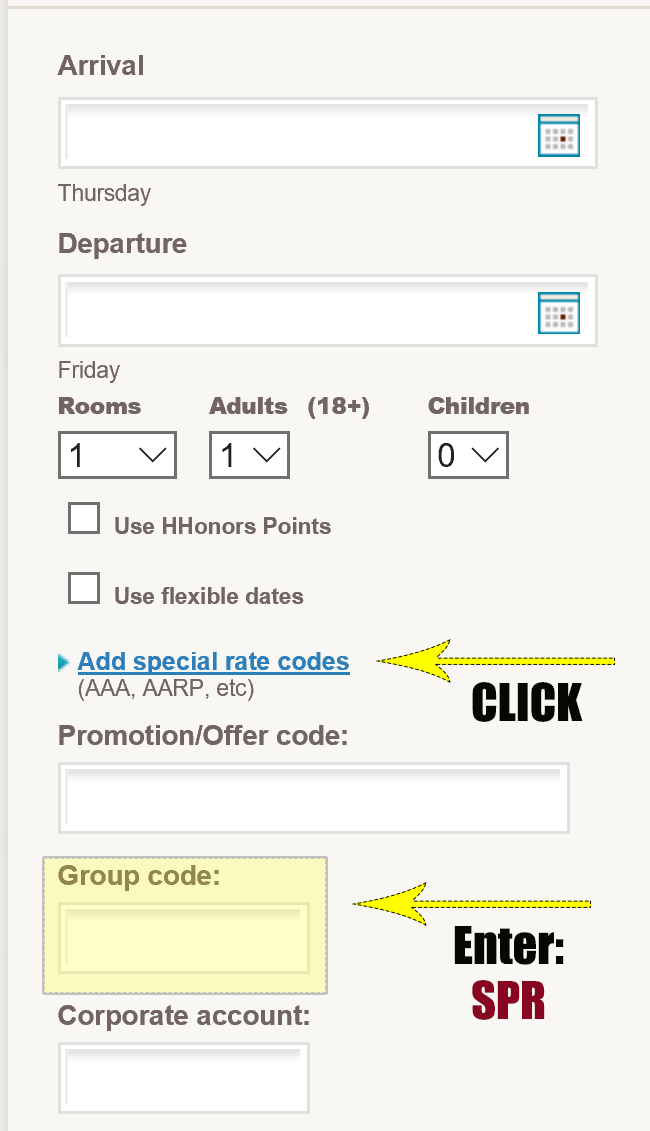Open the Rooms dropdown
Screen dimensions: 650x1131
tap(117, 456)
